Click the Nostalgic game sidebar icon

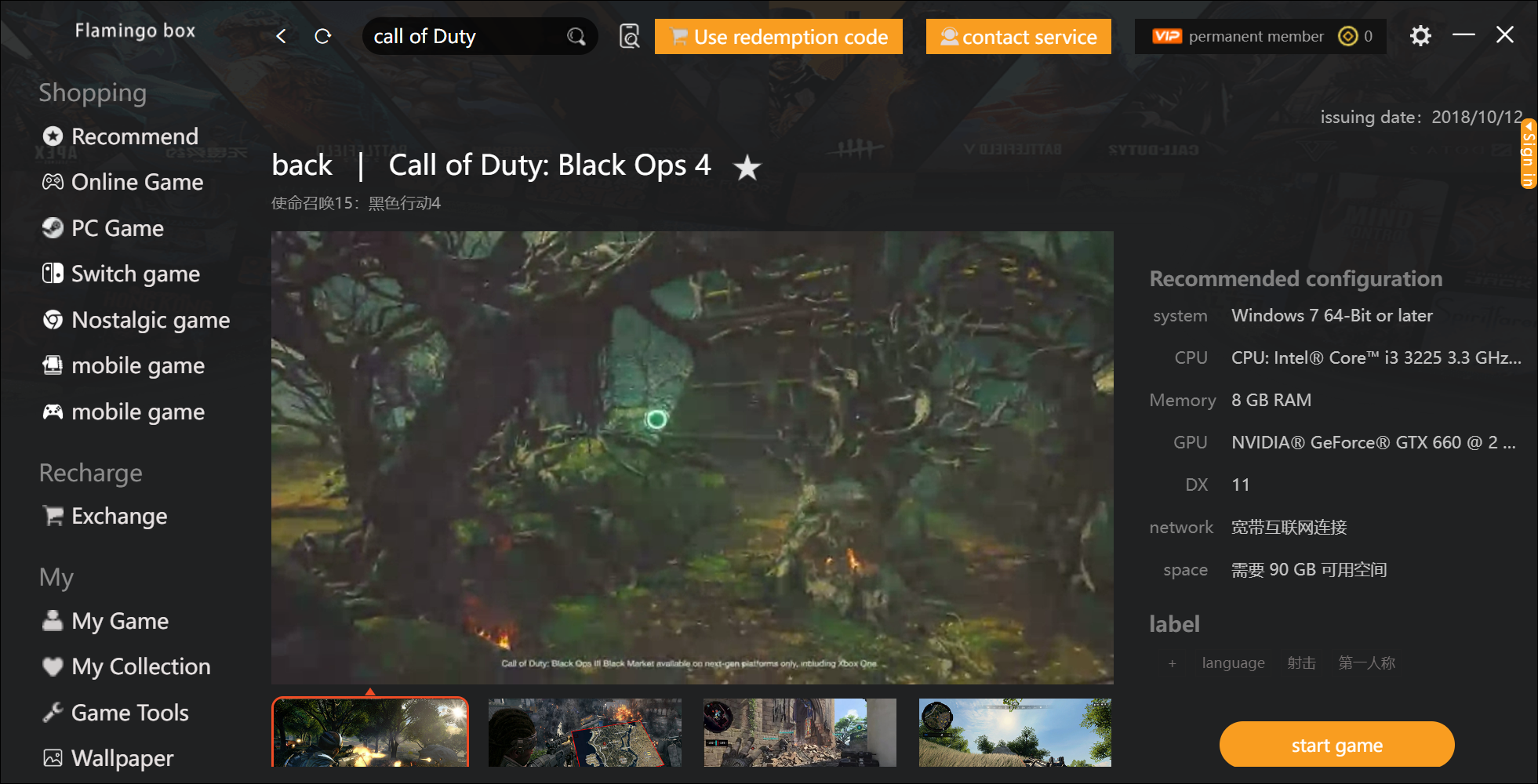point(53,320)
